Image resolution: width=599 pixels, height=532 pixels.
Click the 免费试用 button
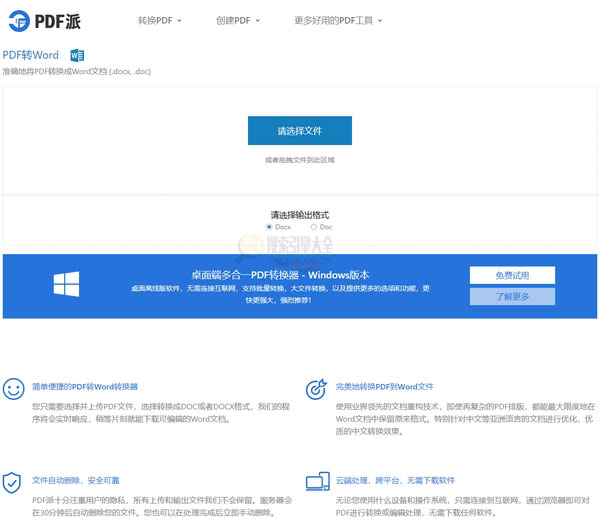point(512,275)
